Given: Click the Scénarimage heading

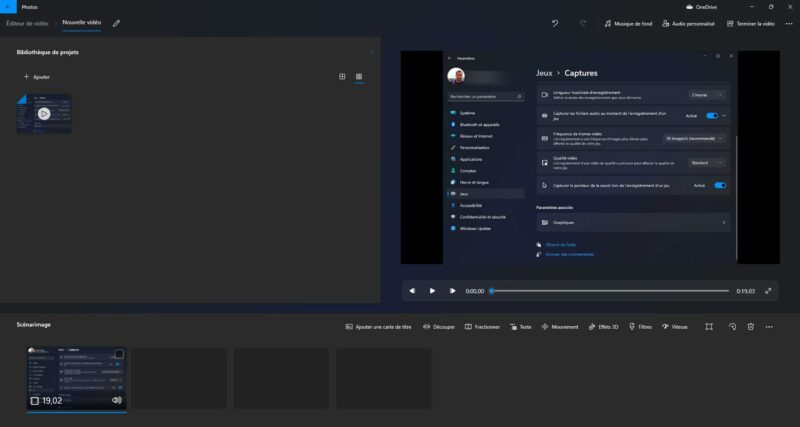Looking at the screenshot, I should pyautogui.click(x=34, y=324).
